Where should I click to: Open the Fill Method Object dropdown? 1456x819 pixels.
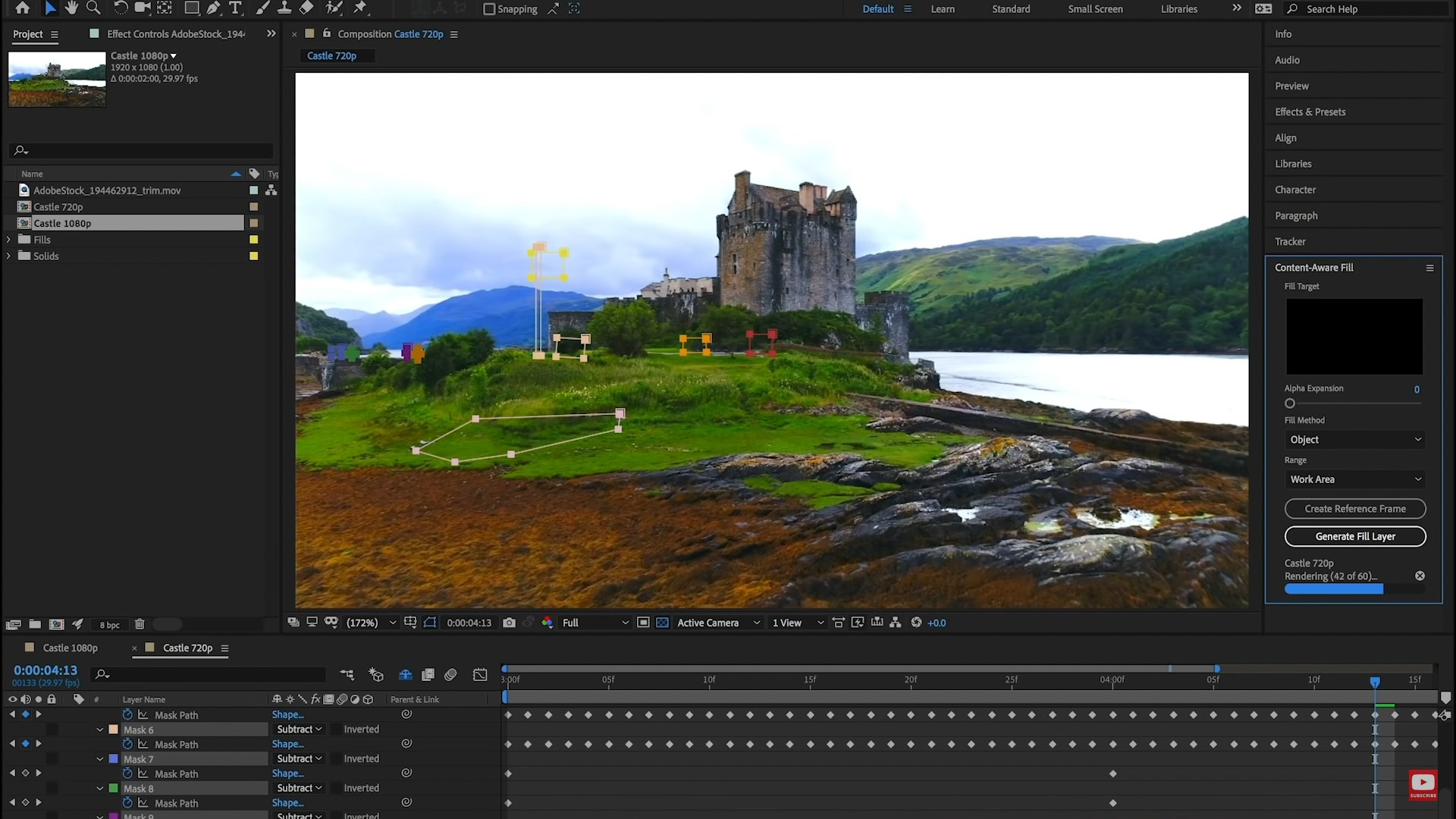[1354, 440]
